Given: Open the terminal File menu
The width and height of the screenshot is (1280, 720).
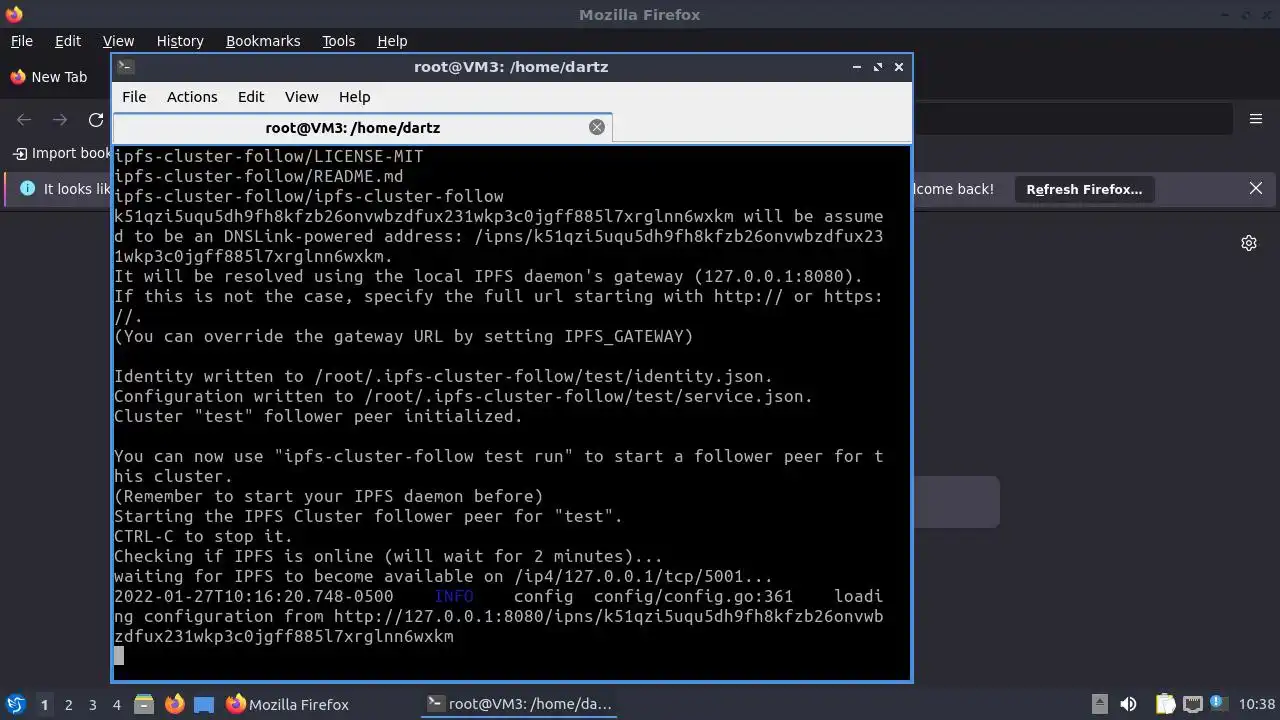Looking at the screenshot, I should (x=134, y=97).
